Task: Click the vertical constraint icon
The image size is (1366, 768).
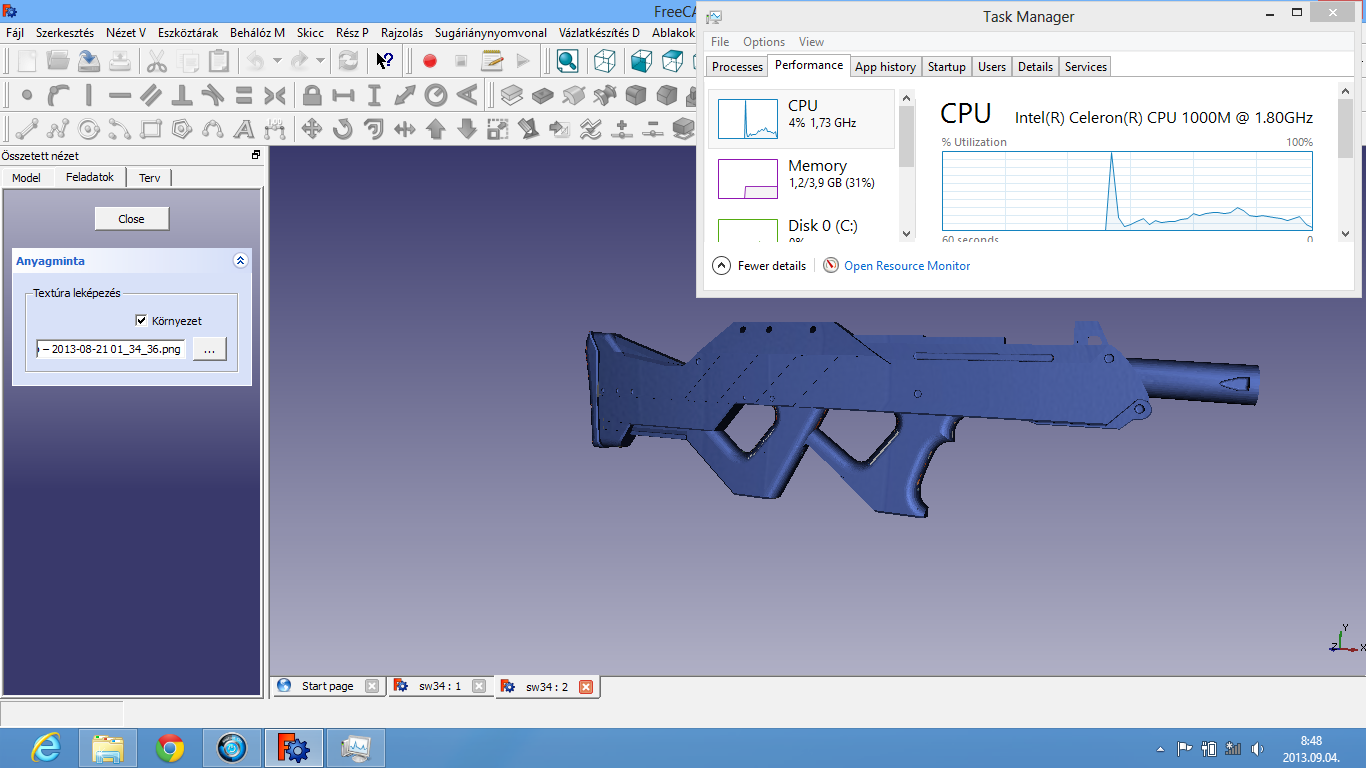Action: click(x=89, y=96)
